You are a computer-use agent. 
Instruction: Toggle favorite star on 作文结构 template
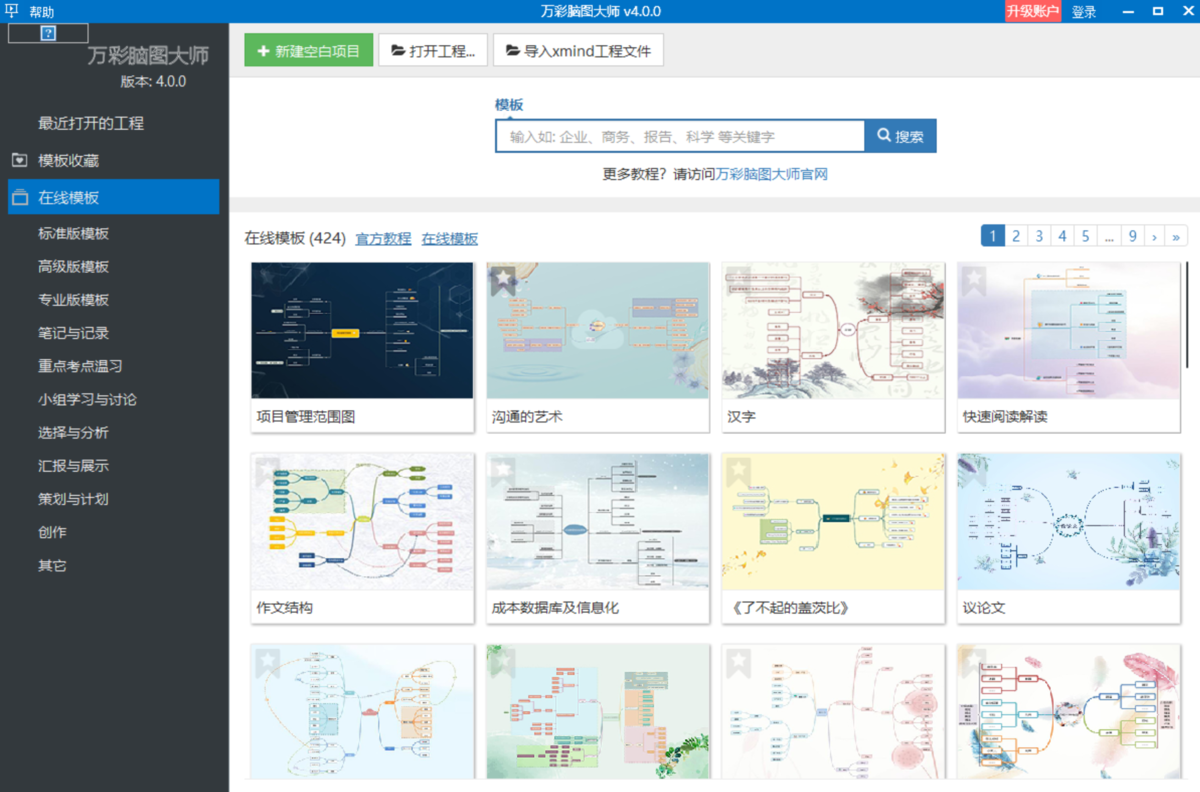267,471
